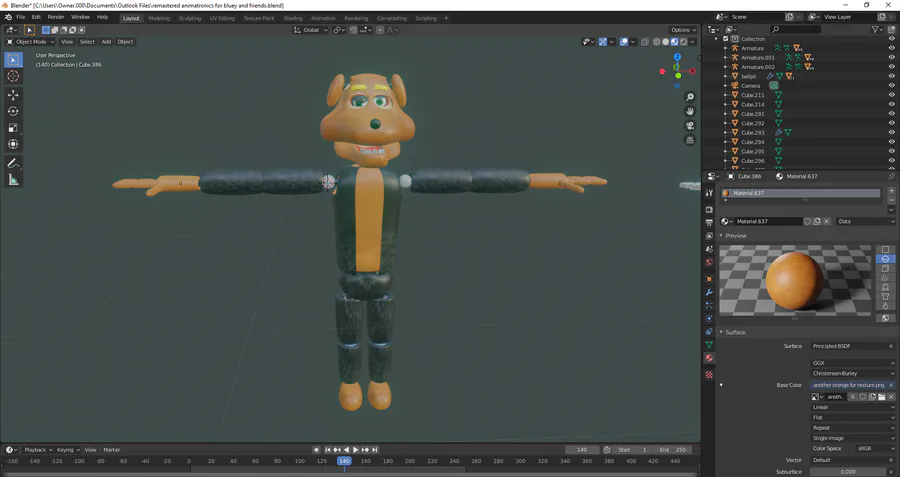Switch to the Shading workspace tab
This screenshot has width=900, height=477.
293,18
